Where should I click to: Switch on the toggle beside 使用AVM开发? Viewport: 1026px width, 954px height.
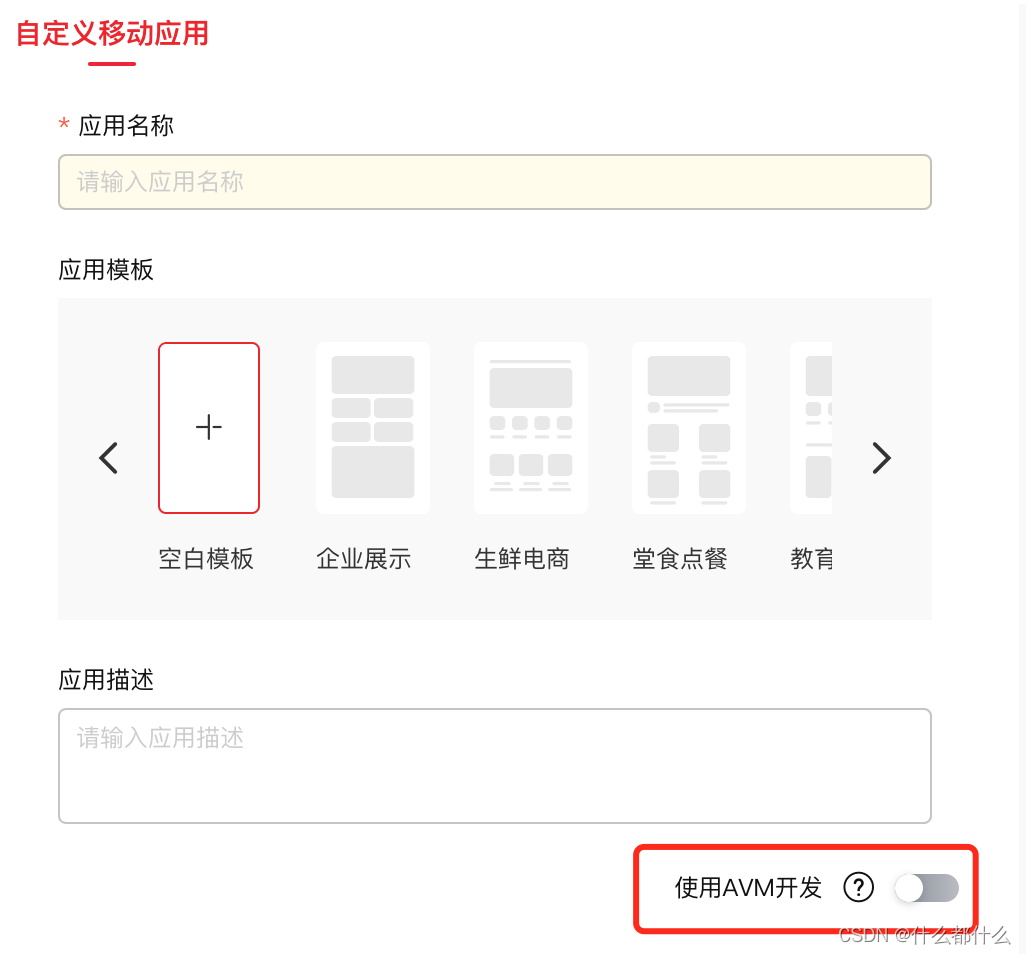coord(925,888)
